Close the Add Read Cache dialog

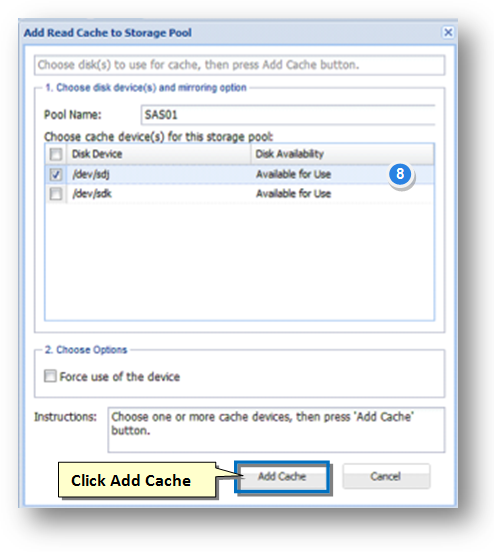[448, 32]
